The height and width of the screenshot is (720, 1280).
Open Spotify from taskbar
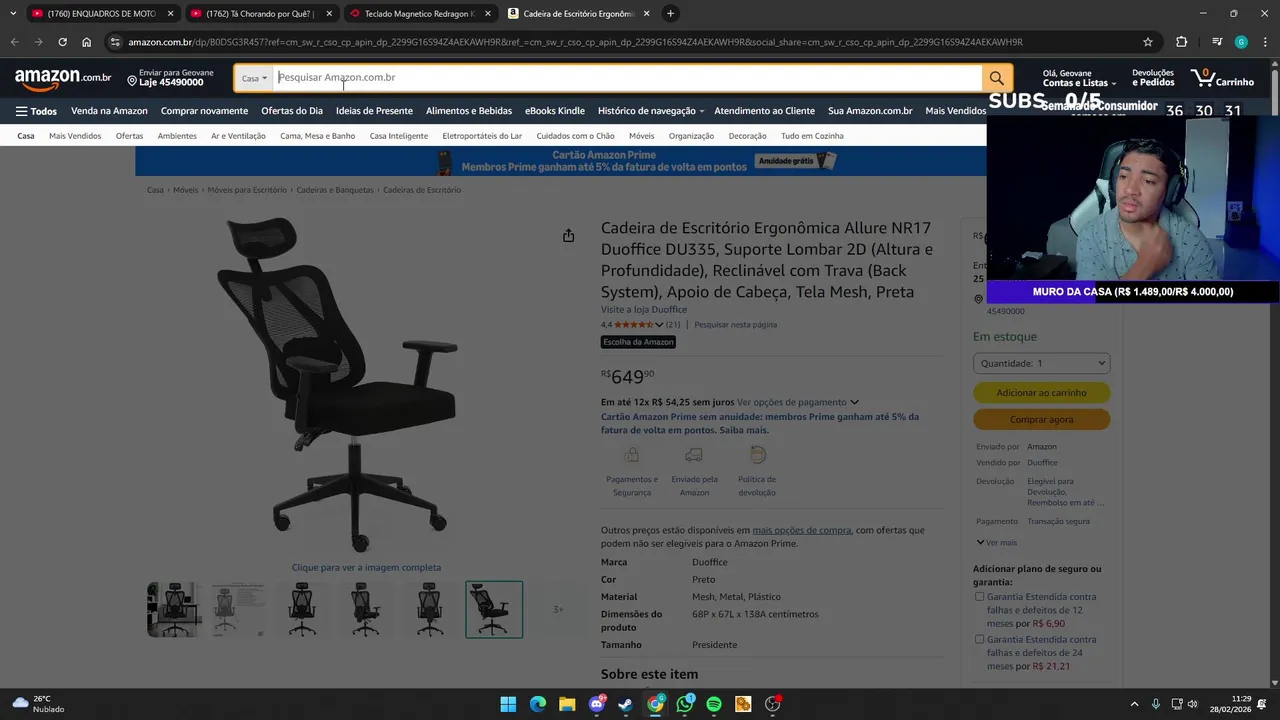714,704
